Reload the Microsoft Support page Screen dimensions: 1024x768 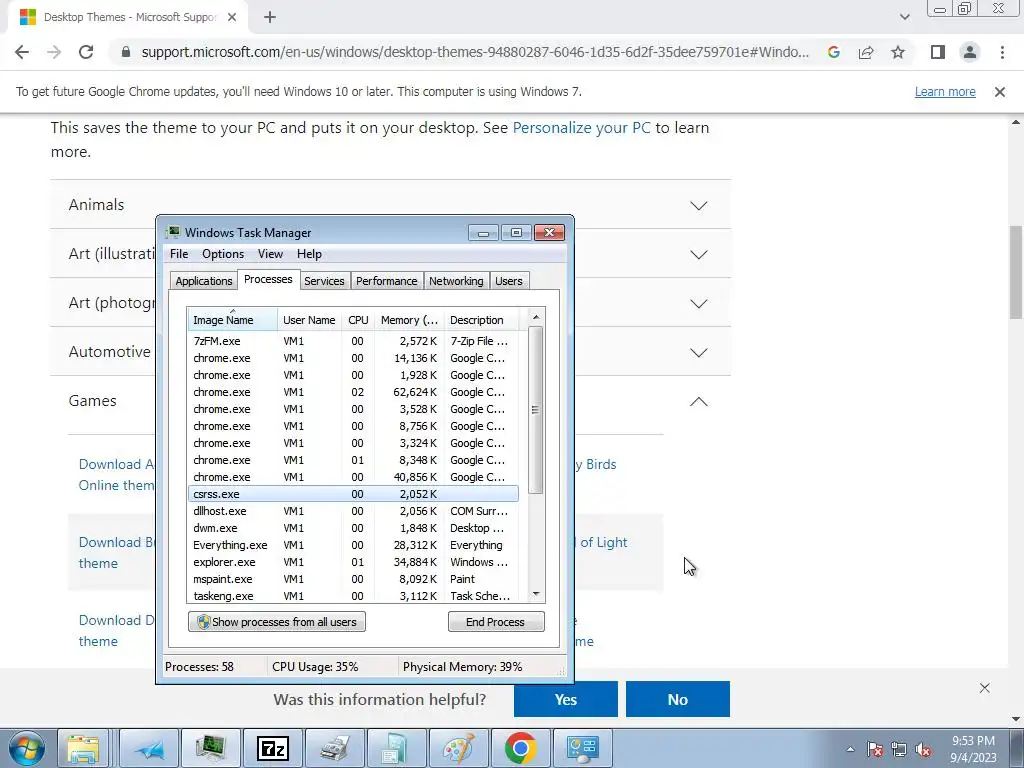[86, 52]
